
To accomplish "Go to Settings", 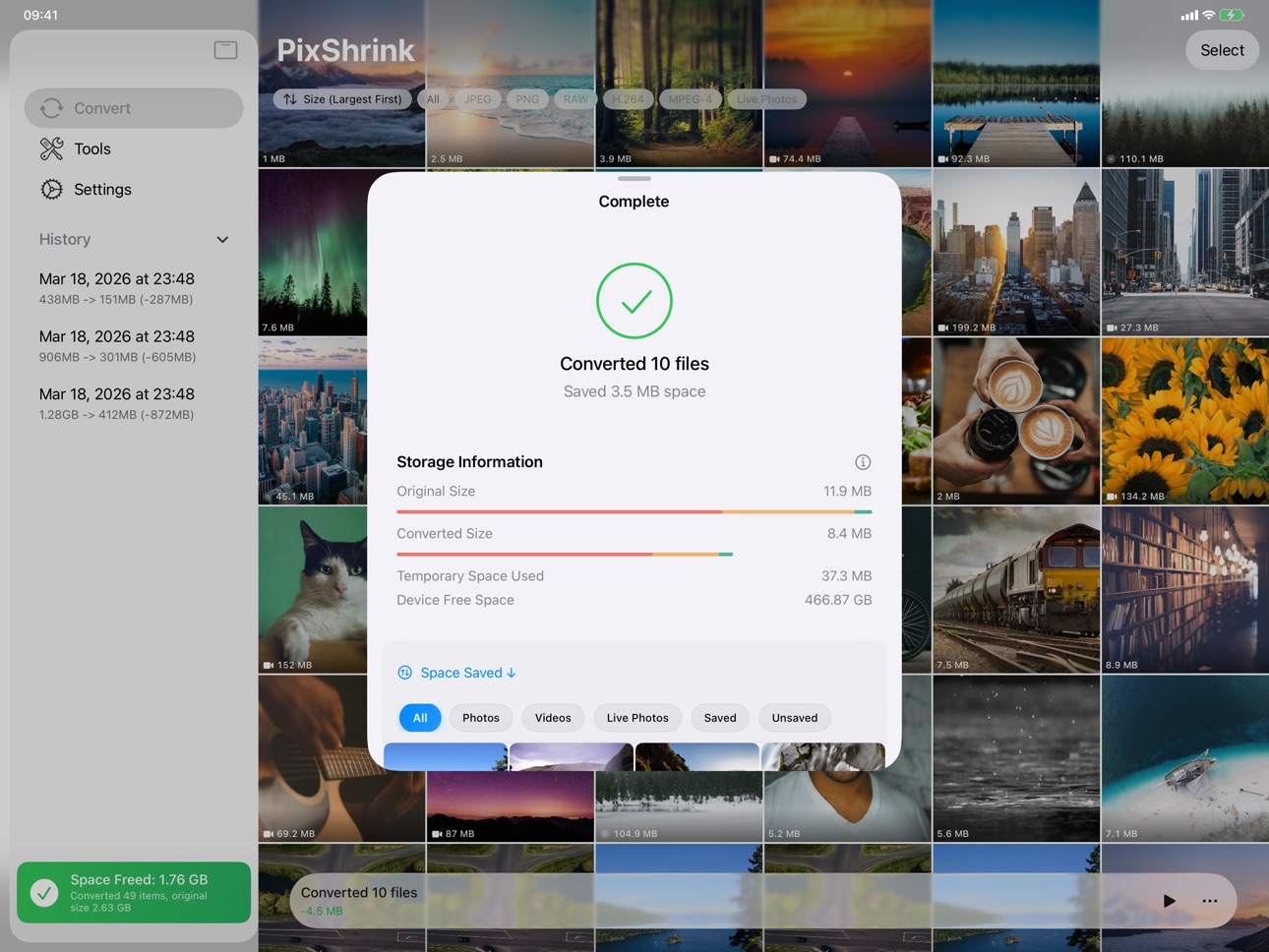I will click(x=134, y=189).
